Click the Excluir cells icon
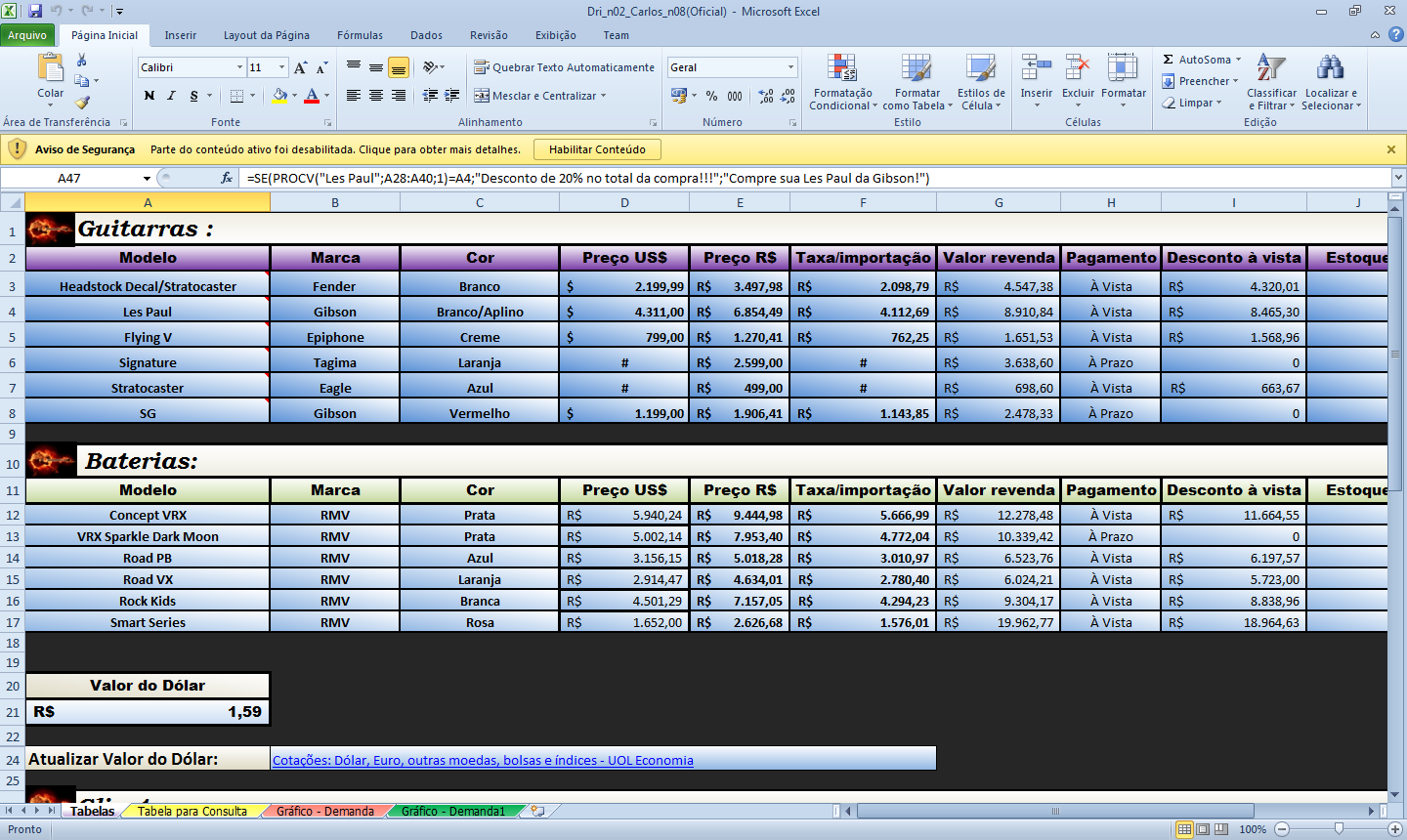This screenshot has height=840, width=1407. pos(1078,68)
